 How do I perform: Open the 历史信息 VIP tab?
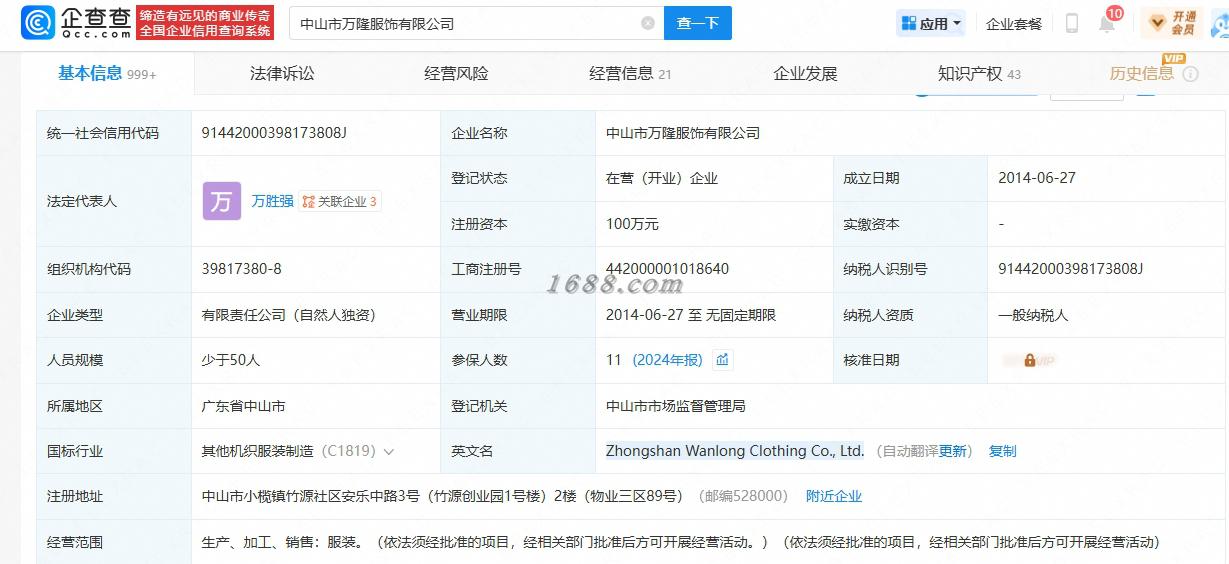tap(1142, 73)
